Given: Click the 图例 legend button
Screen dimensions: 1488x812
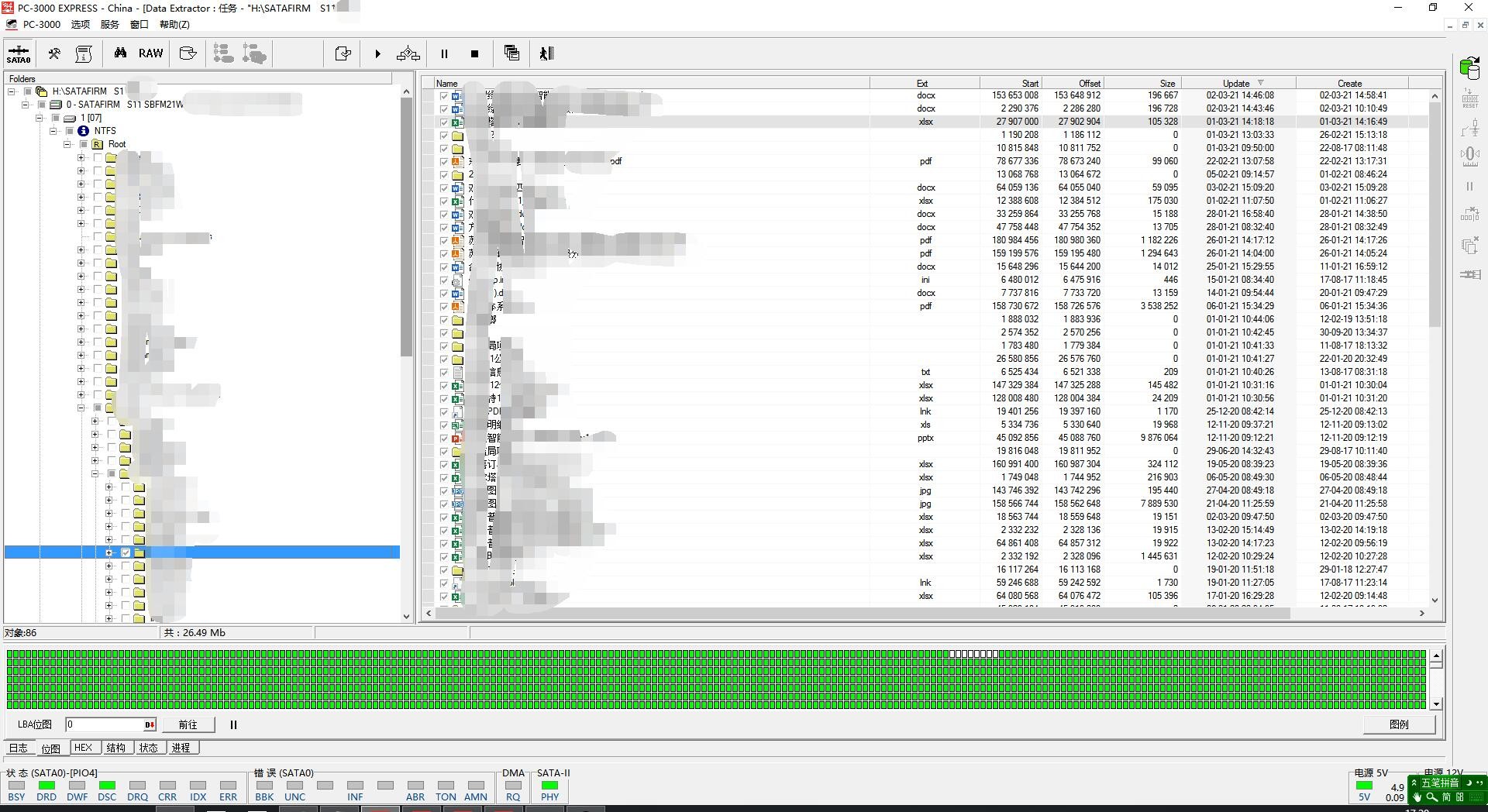Looking at the screenshot, I should pos(1399,724).
